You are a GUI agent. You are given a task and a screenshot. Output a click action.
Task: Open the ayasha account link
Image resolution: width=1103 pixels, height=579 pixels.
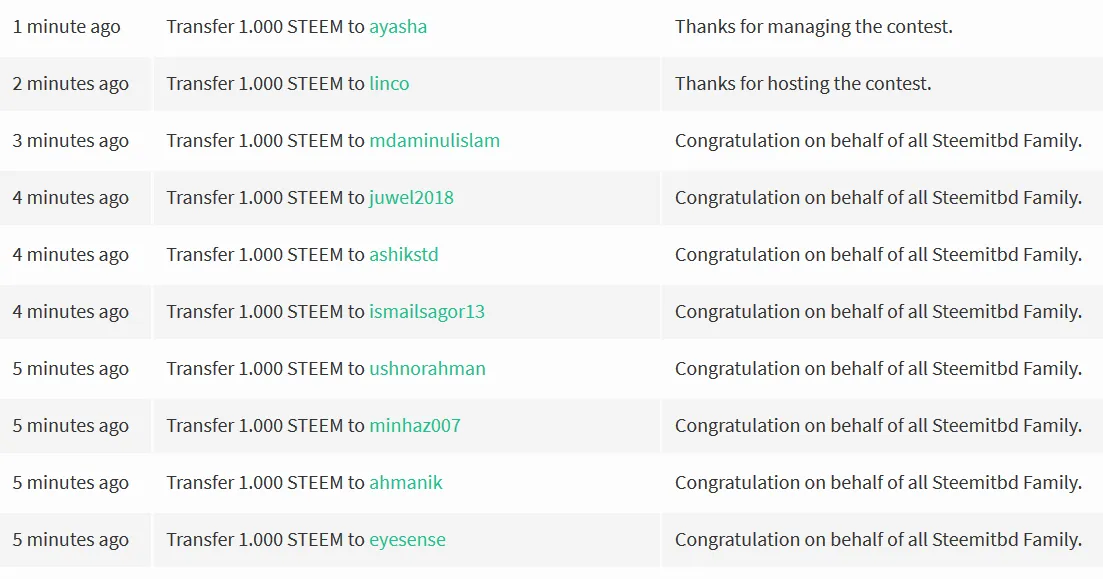[398, 27]
